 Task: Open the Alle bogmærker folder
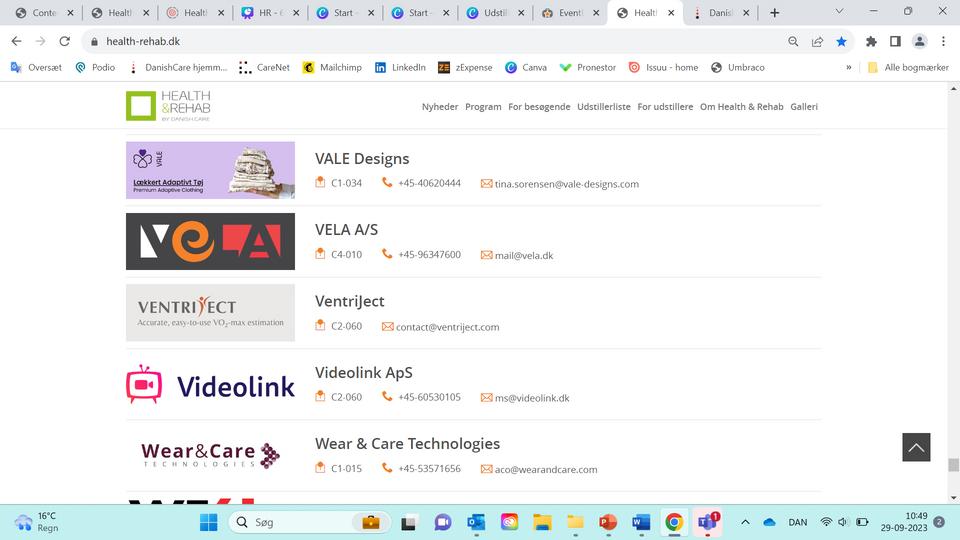point(909,67)
